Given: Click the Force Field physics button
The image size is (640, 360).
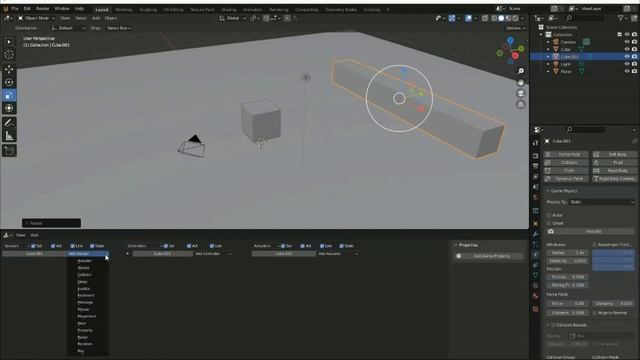Looking at the screenshot, I should [567, 154].
